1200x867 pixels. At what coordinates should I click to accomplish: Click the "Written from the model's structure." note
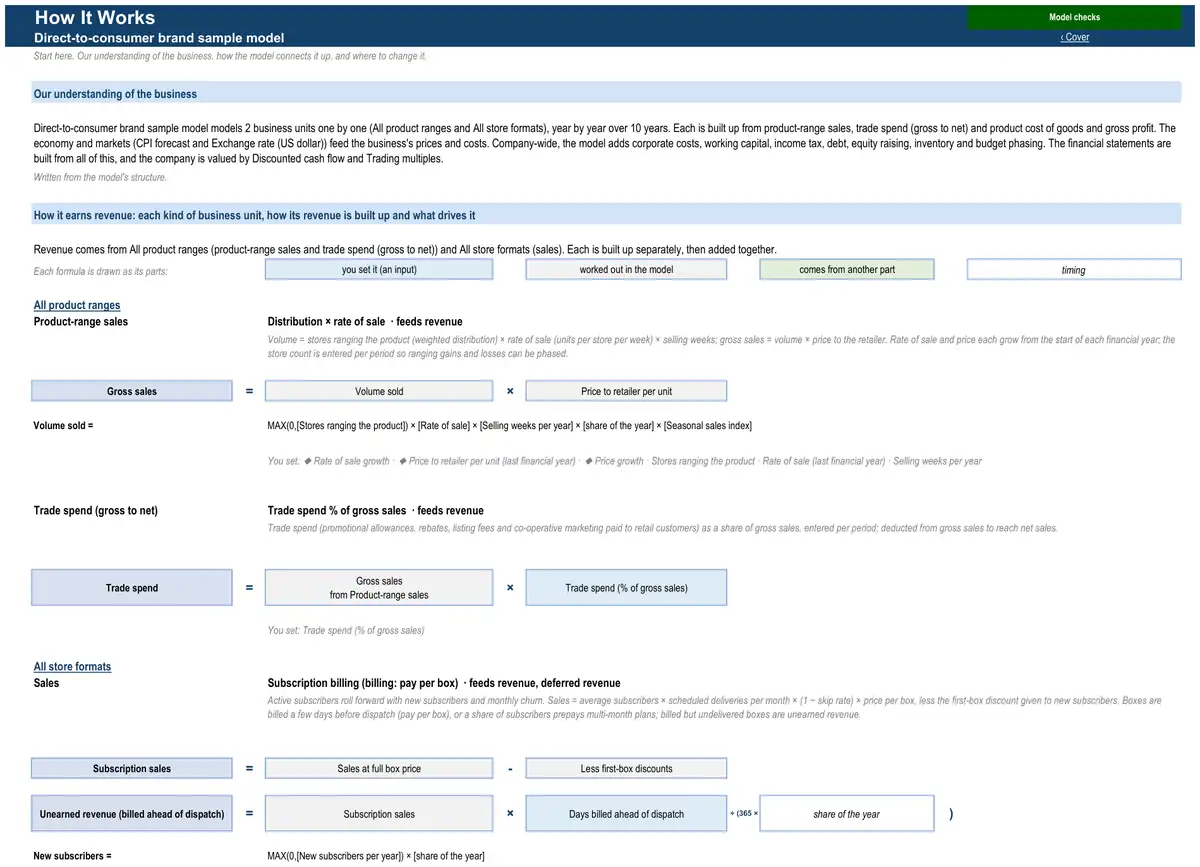click(100, 177)
